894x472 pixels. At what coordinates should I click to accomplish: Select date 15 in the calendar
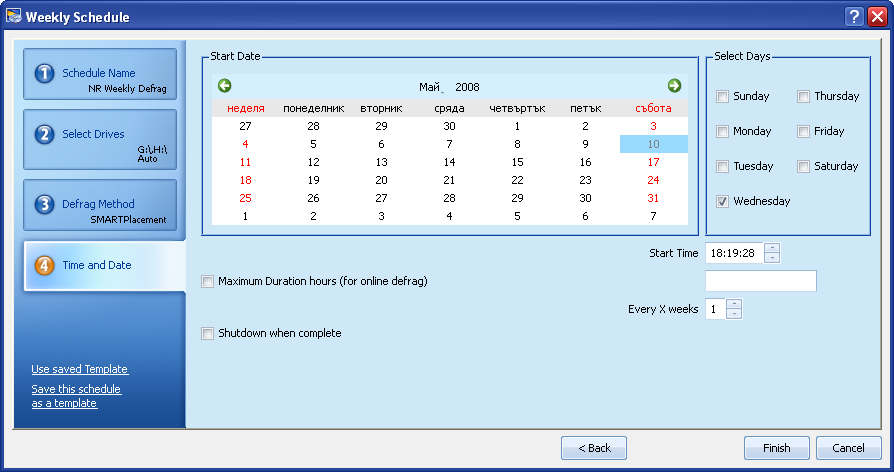[517, 162]
